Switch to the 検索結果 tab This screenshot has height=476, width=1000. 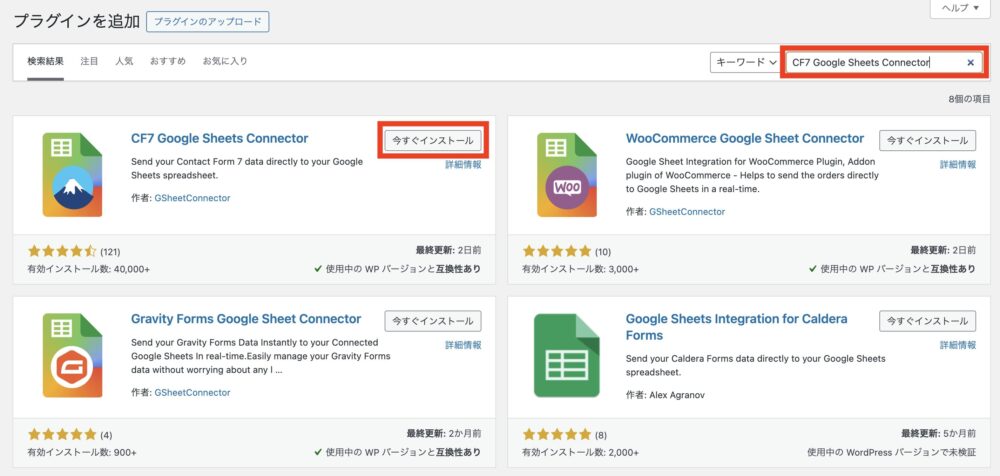coord(45,61)
